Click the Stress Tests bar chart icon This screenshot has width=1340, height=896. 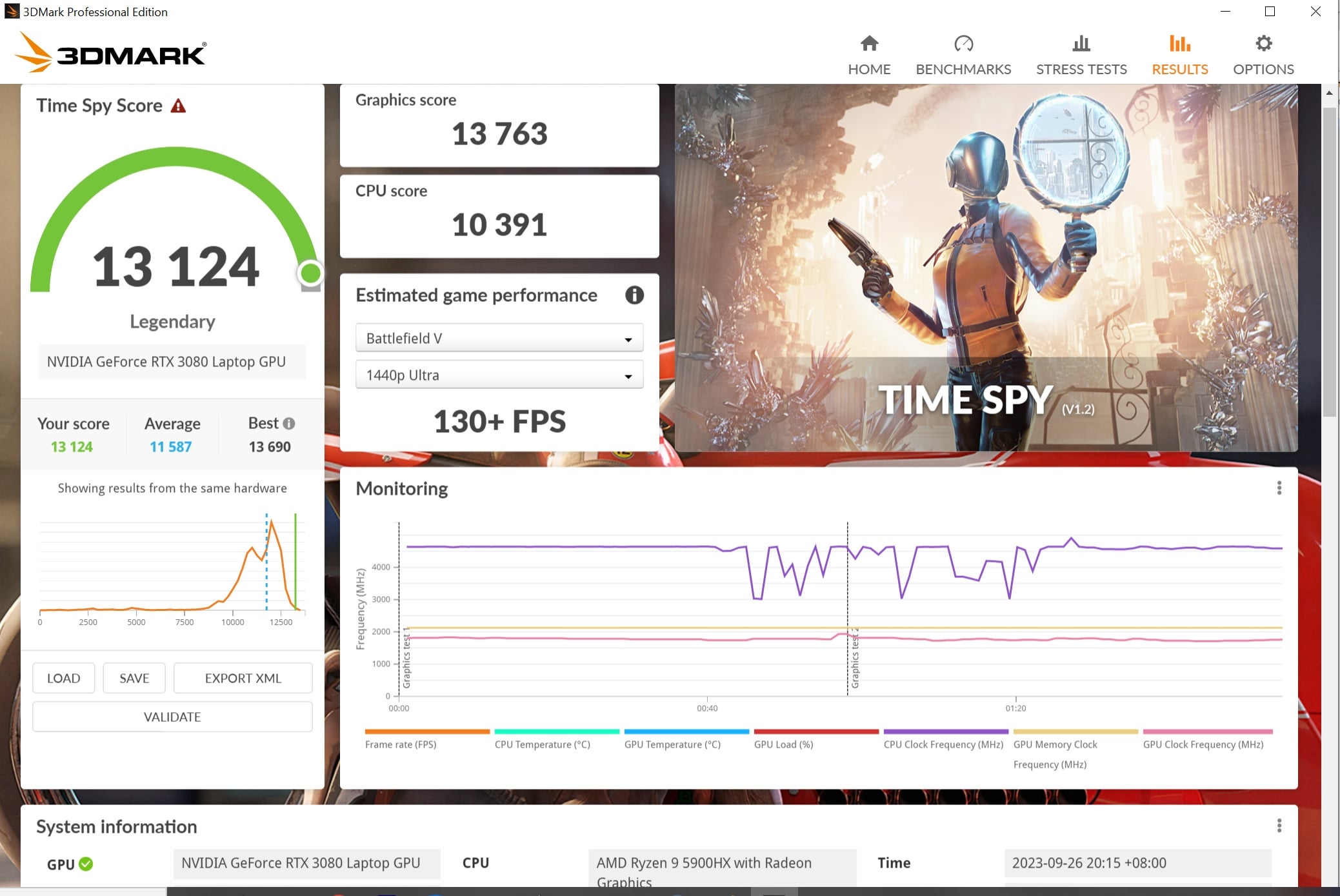[x=1081, y=43]
